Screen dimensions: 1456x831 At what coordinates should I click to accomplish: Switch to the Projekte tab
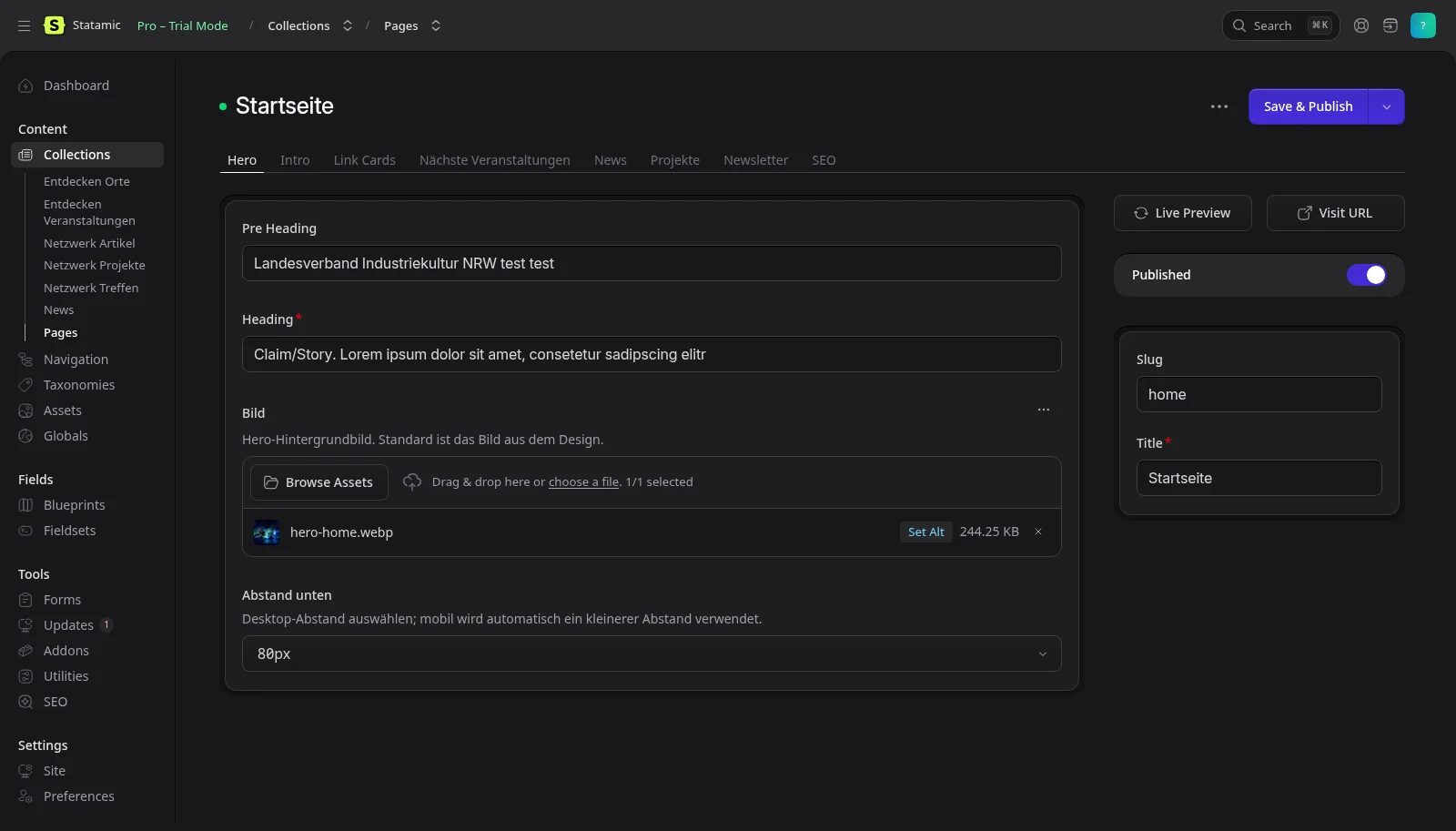[675, 160]
